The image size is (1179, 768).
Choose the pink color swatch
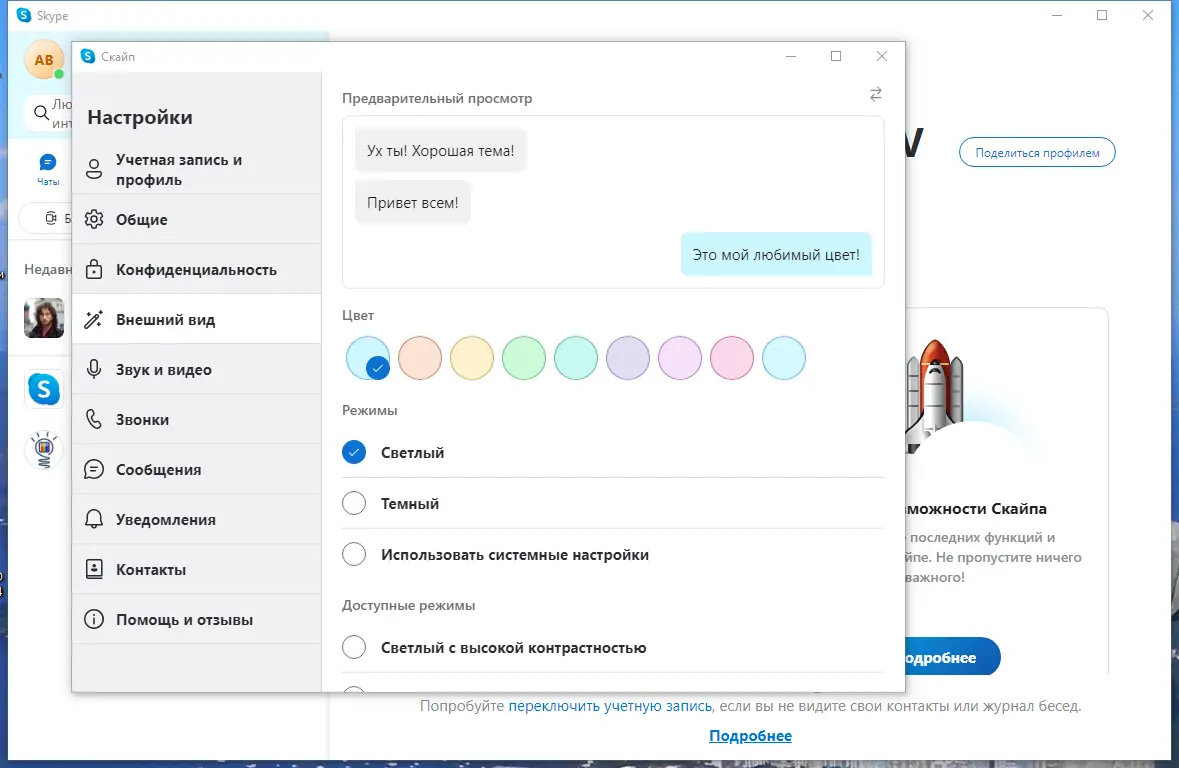pyautogui.click(x=732, y=358)
